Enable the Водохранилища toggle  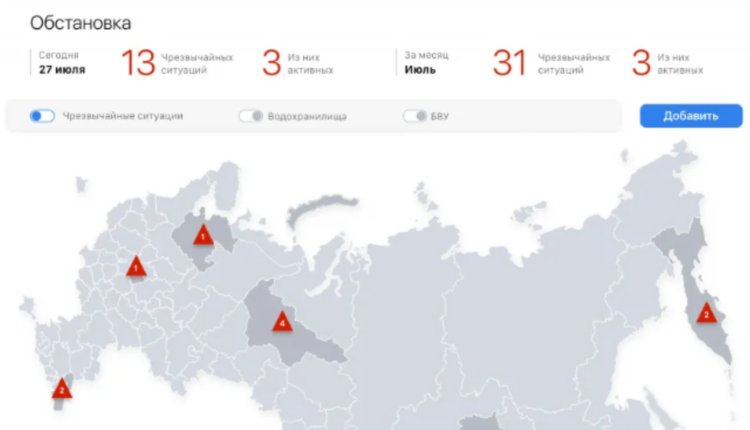tap(251, 116)
